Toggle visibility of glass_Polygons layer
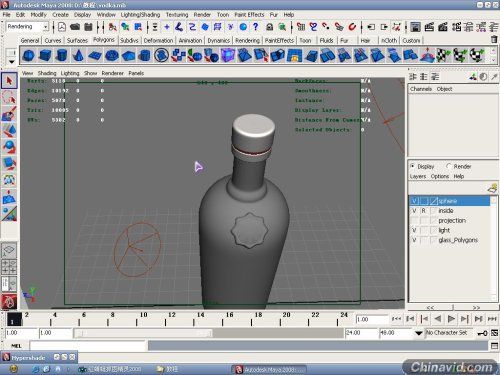The width and height of the screenshot is (500, 375). tap(414, 240)
